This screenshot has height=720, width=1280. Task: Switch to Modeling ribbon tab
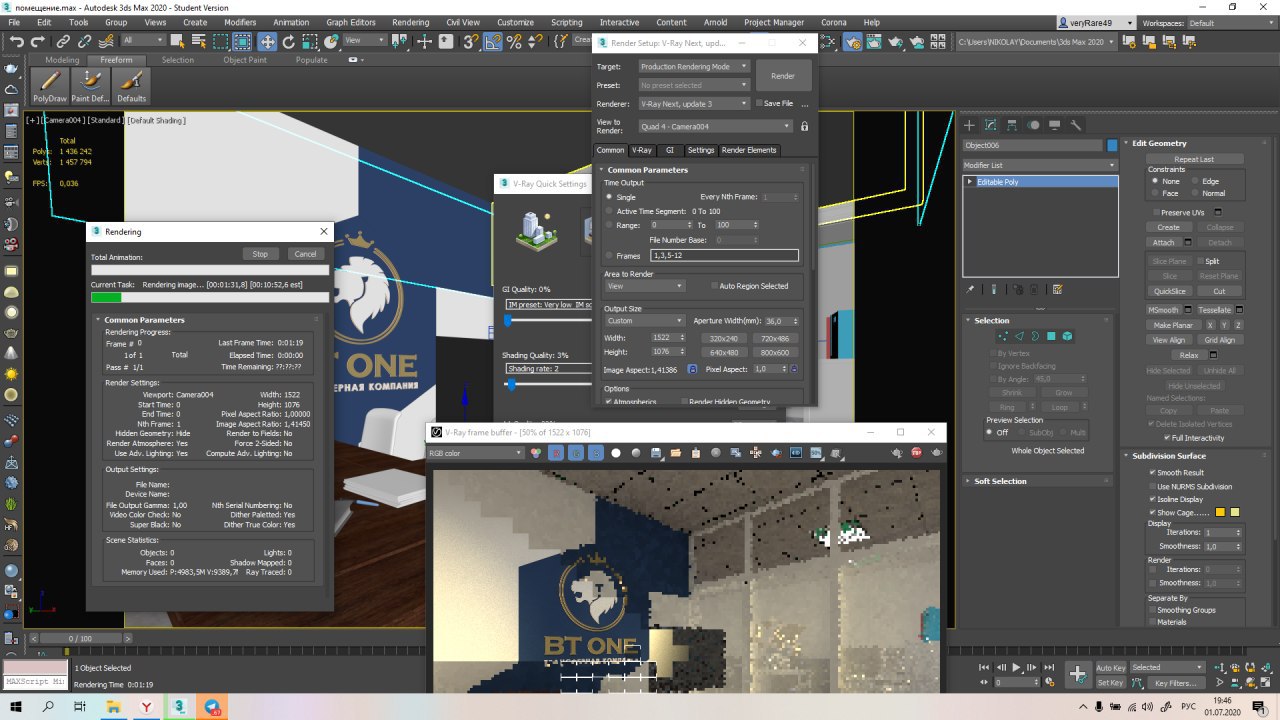point(62,60)
